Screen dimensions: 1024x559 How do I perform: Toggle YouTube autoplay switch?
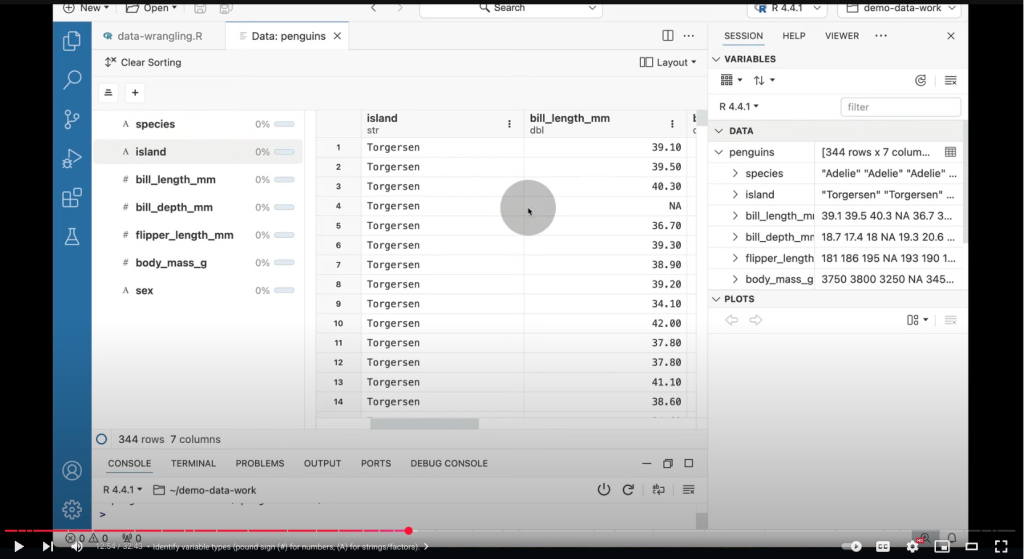tap(852, 547)
